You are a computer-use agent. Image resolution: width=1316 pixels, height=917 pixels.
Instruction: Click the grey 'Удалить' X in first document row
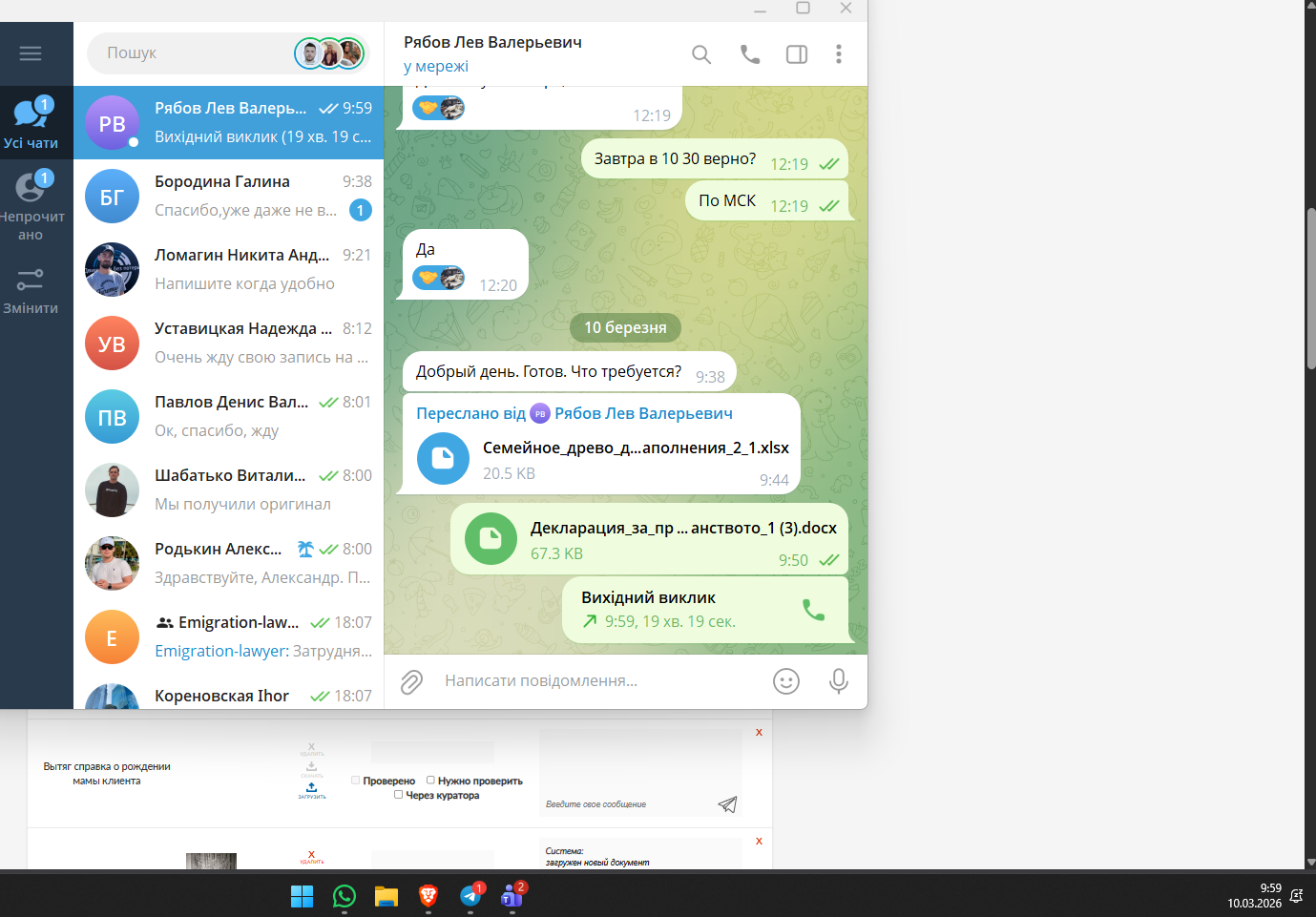click(312, 749)
